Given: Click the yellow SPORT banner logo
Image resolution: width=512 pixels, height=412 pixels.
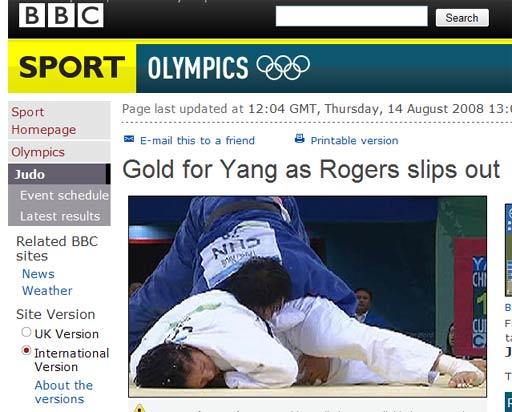Looking at the screenshot, I should pos(72,68).
